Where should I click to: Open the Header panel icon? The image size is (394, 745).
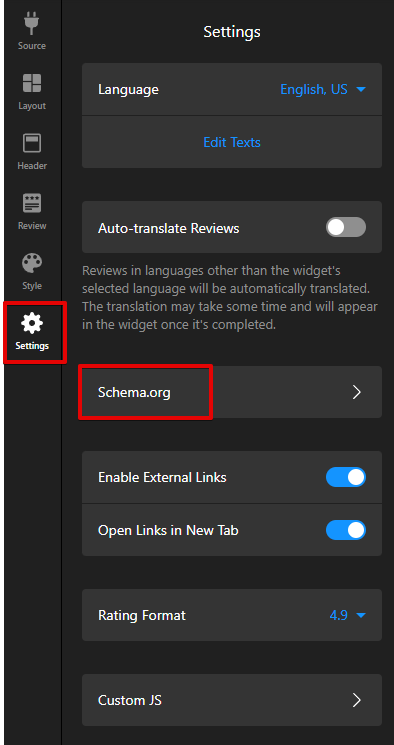pos(32,143)
